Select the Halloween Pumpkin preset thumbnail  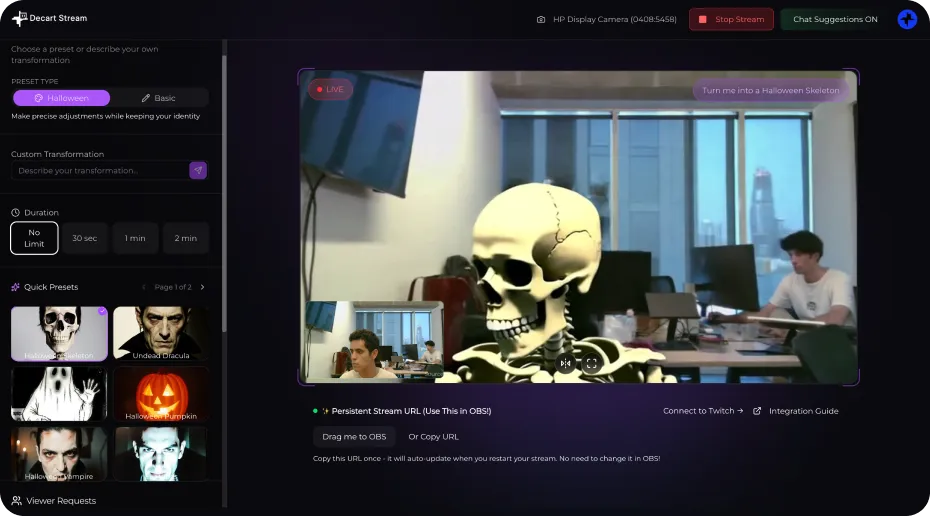click(161, 394)
